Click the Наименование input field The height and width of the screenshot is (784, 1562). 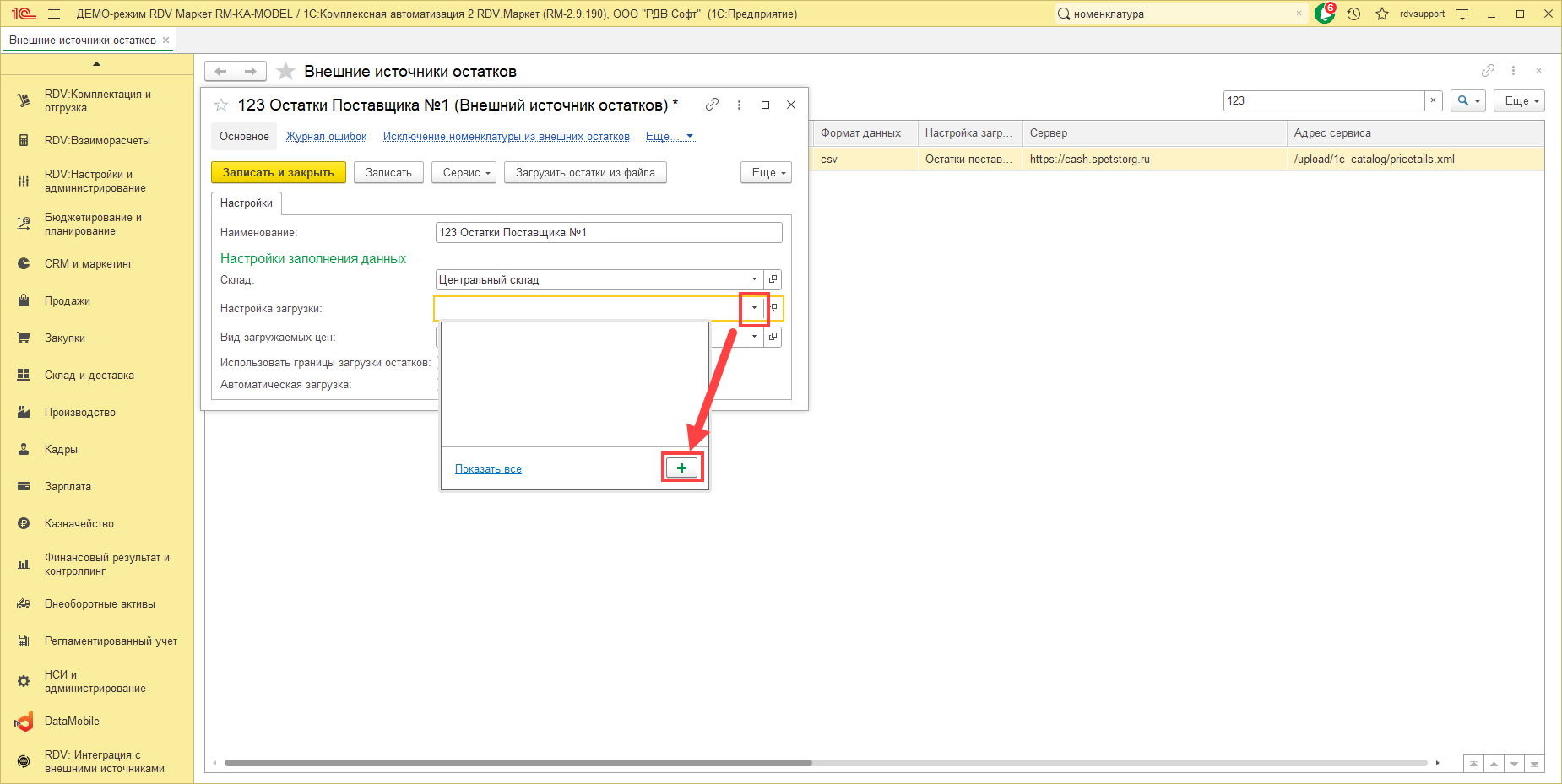[608, 232]
